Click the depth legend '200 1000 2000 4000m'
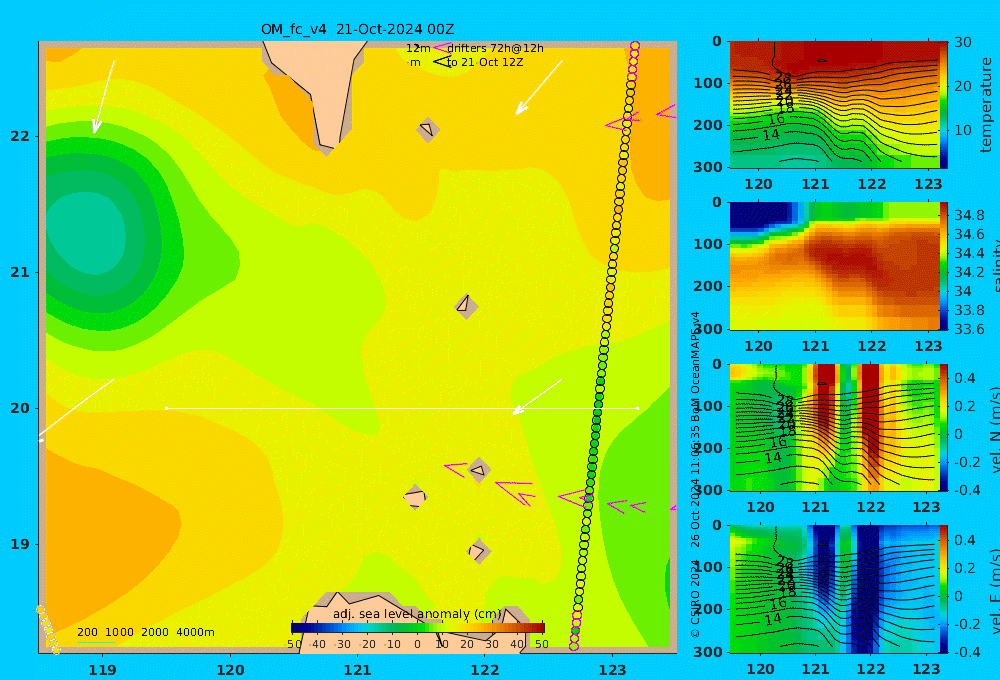Image resolution: width=1000 pixels, height=680 pixels. (x=145, y=632)
